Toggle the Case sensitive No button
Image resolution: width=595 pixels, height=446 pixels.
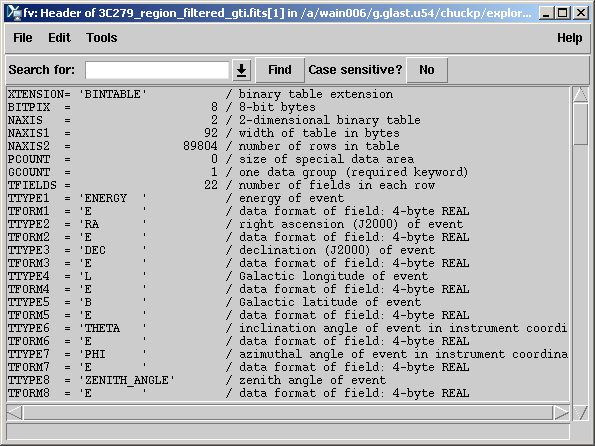427,70
